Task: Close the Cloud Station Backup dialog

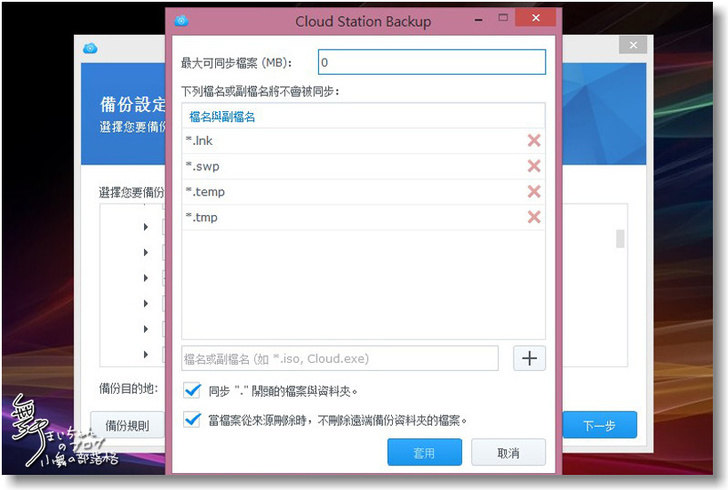Action: point(536,18)
